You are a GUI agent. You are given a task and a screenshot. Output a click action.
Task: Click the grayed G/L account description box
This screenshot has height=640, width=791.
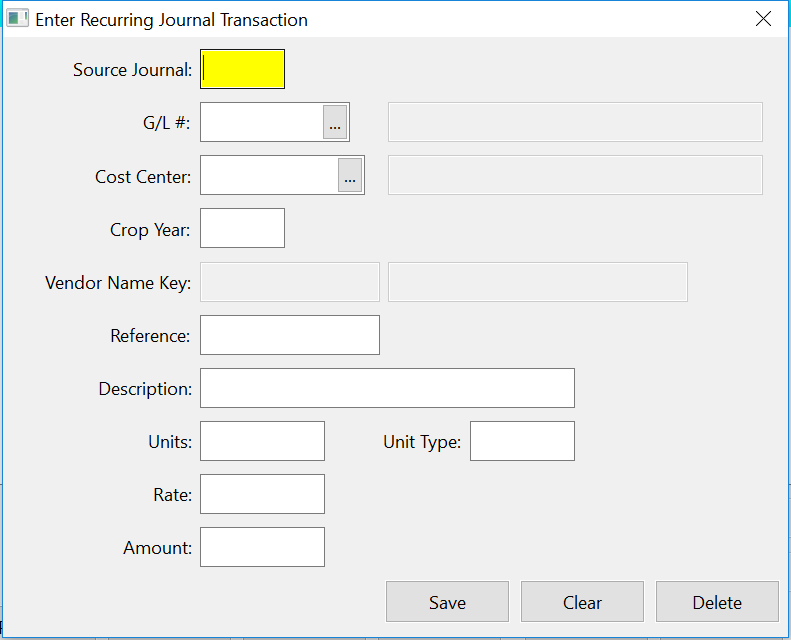point(575,122)
